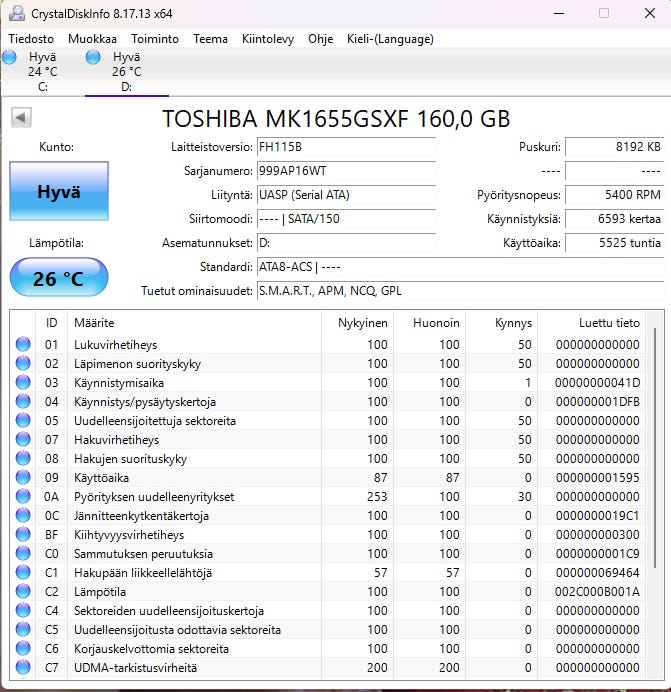Click the Luettu tieto column header

pyautogui.click(x=609, y=323)
